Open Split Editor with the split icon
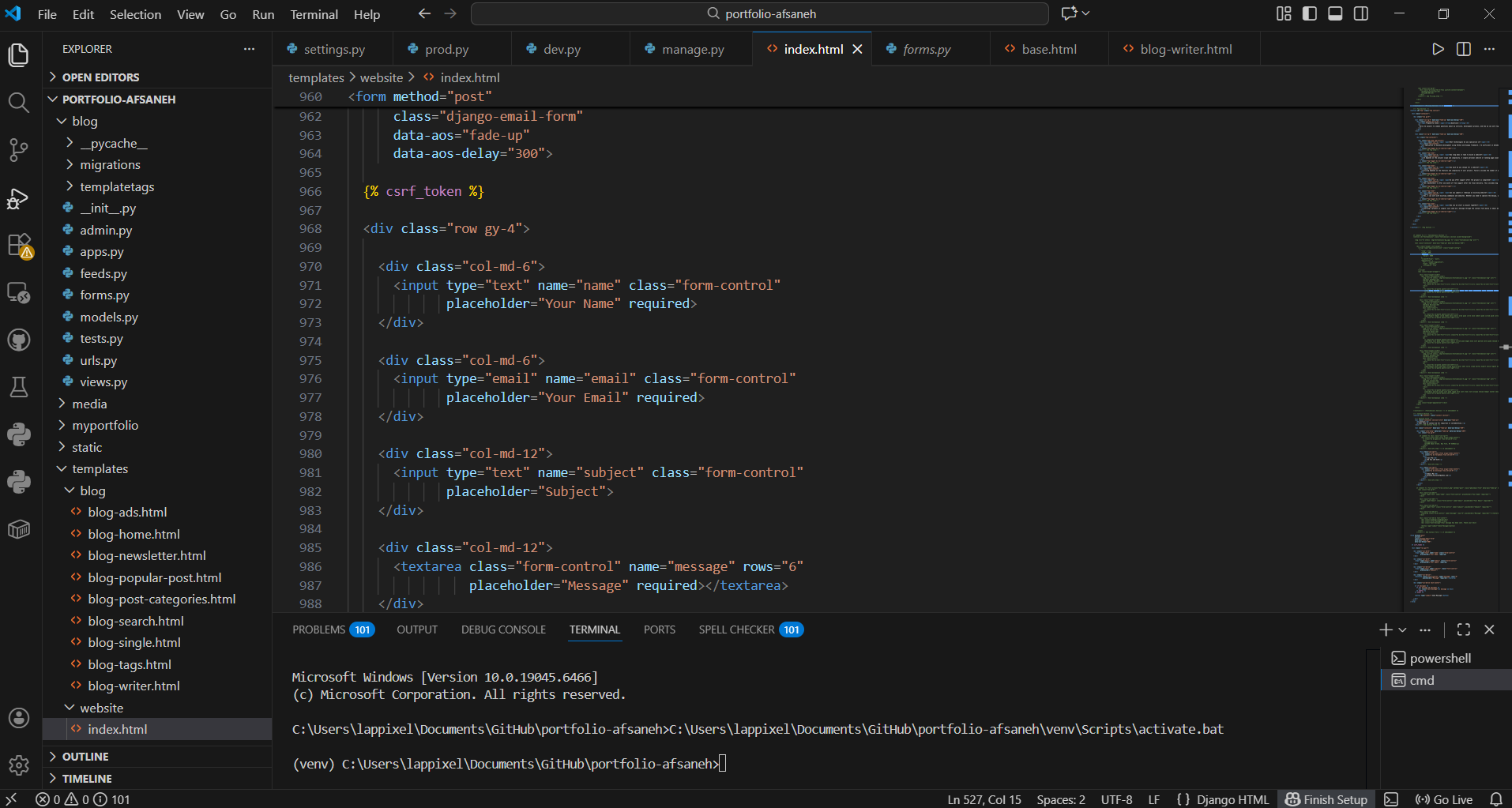The width and height of the screenshot is (1512, 808). click(1463, 48)
